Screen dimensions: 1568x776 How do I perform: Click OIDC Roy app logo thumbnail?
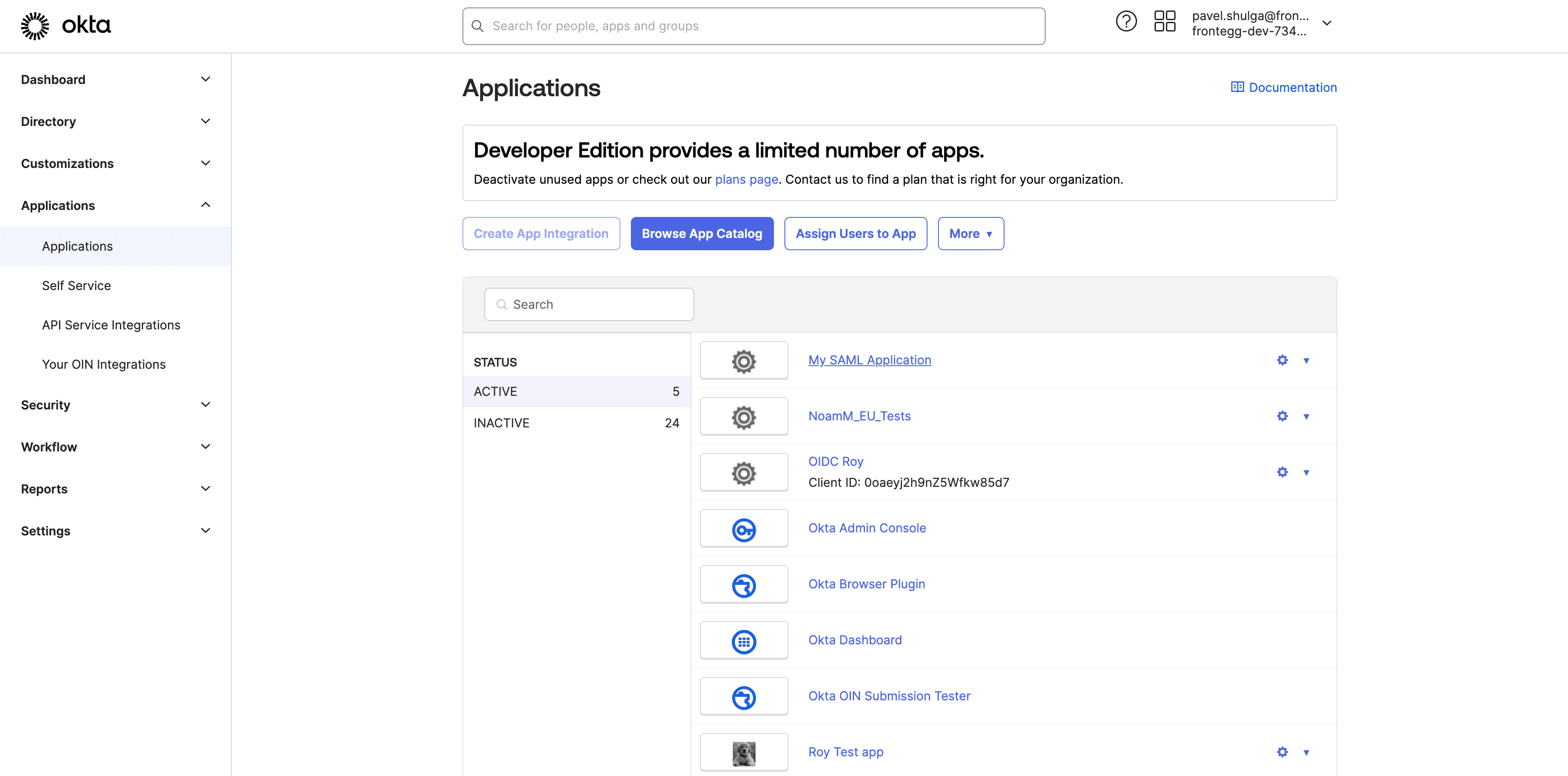pyautogui.click(x=744, y=472)
